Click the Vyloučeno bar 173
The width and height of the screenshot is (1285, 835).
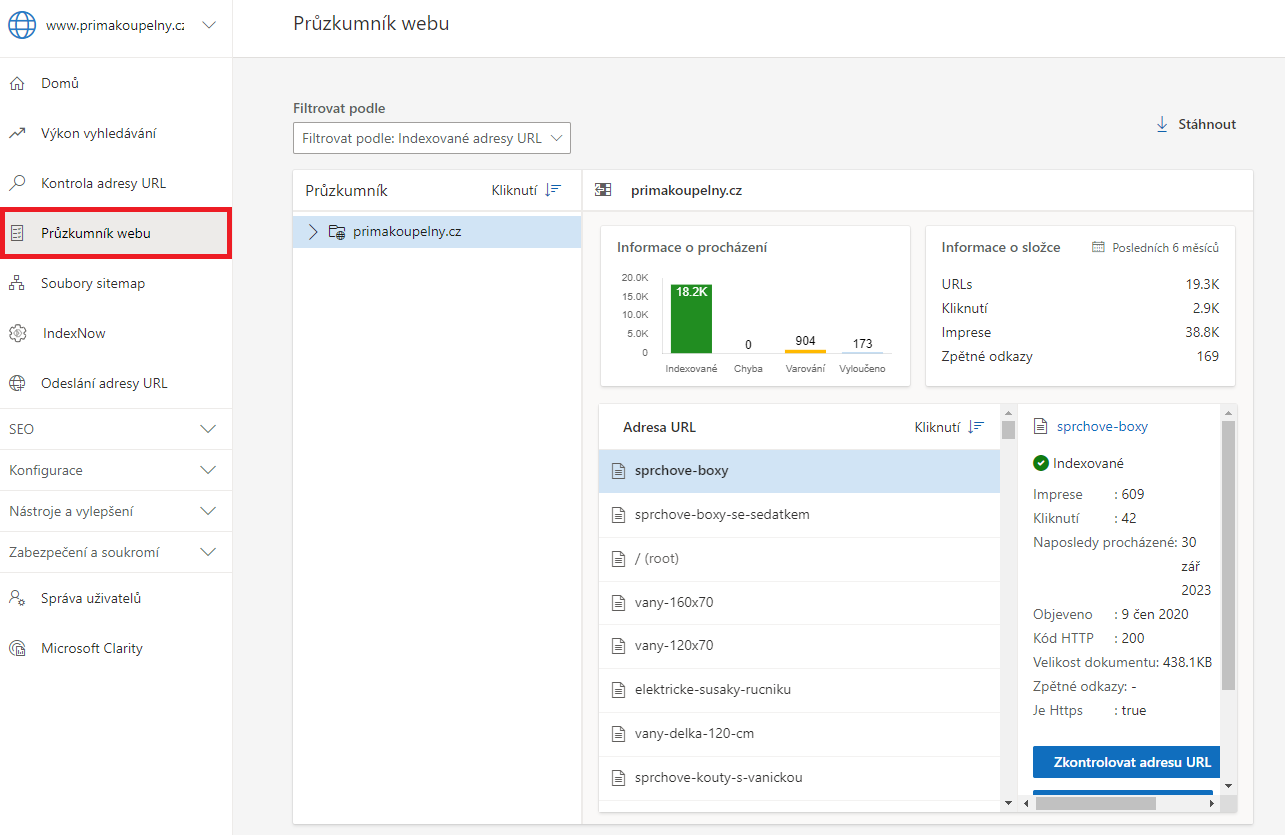(x=862, y=352)
